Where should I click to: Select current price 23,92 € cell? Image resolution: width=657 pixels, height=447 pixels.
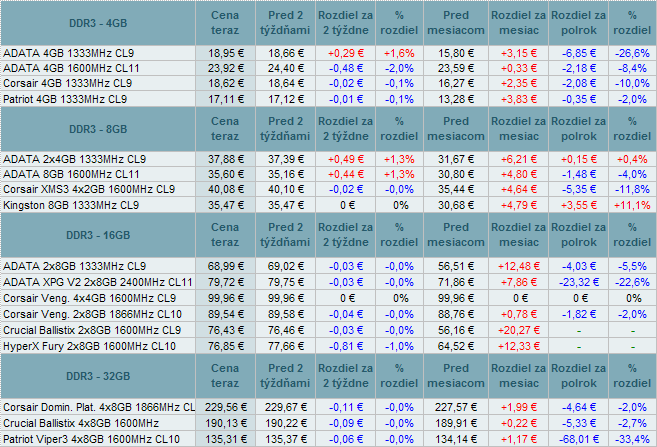coord(226,68)
